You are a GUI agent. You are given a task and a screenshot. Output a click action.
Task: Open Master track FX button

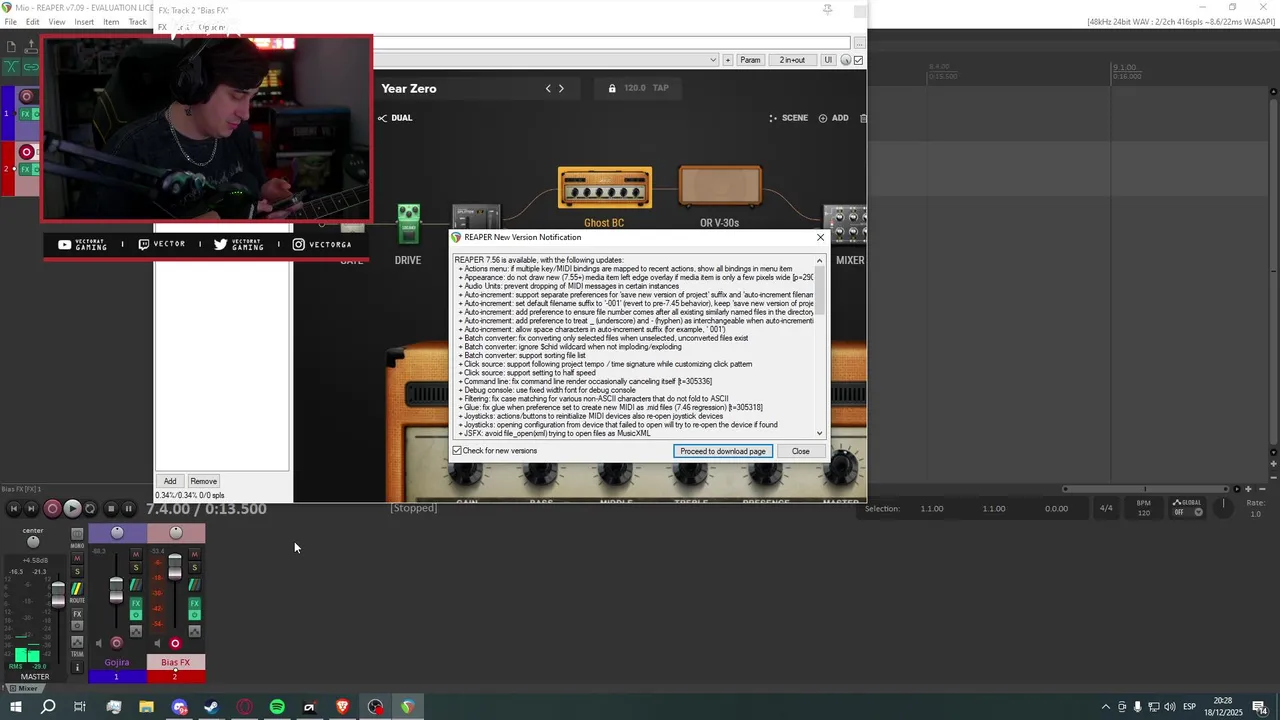(77, 614)
